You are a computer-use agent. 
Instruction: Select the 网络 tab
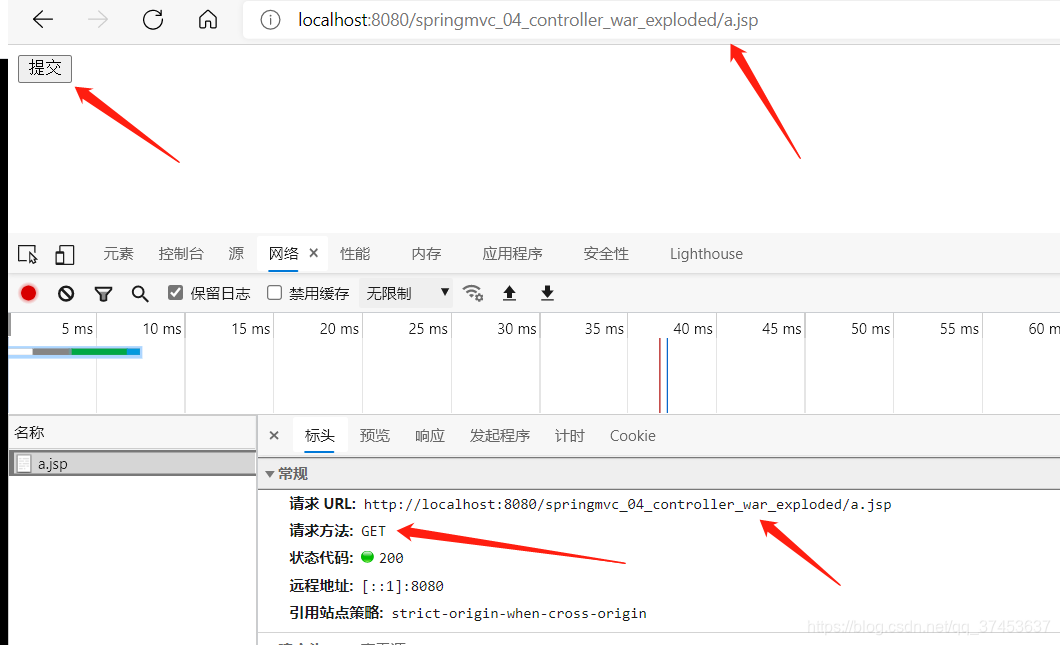tap(283, 254)
